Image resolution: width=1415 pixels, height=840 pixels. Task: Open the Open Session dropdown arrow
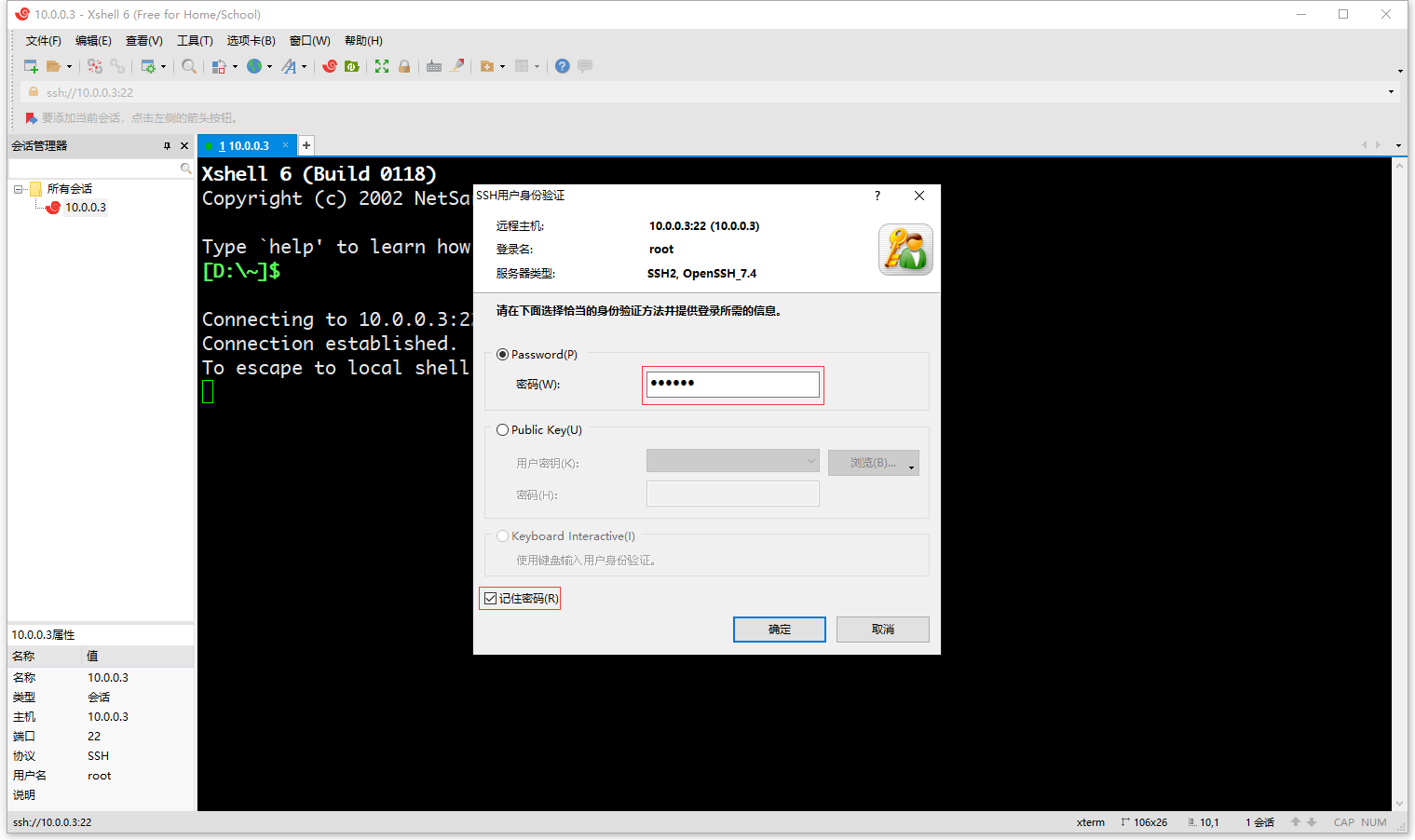pos(69,67)
